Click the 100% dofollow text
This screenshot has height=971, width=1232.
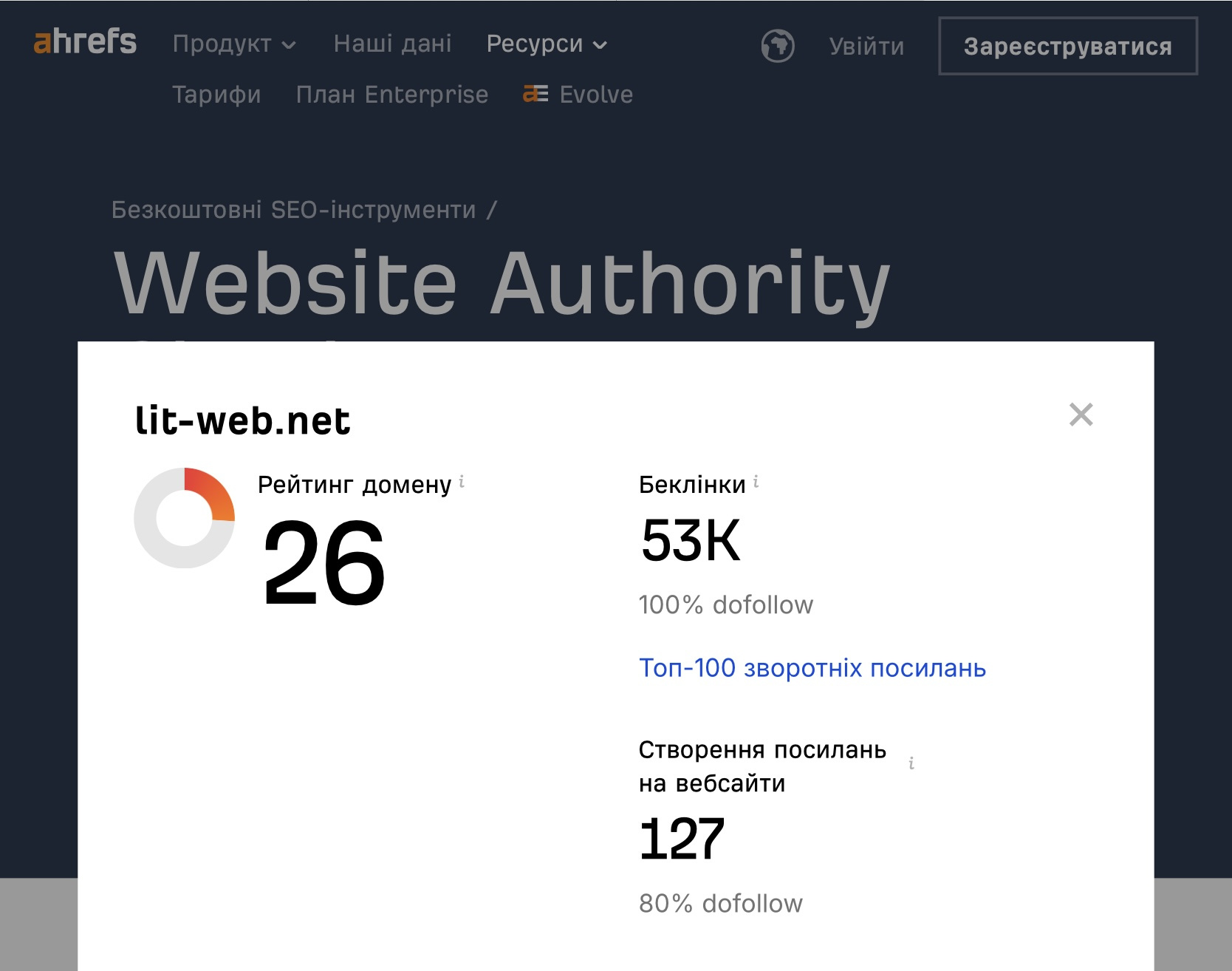726,605
